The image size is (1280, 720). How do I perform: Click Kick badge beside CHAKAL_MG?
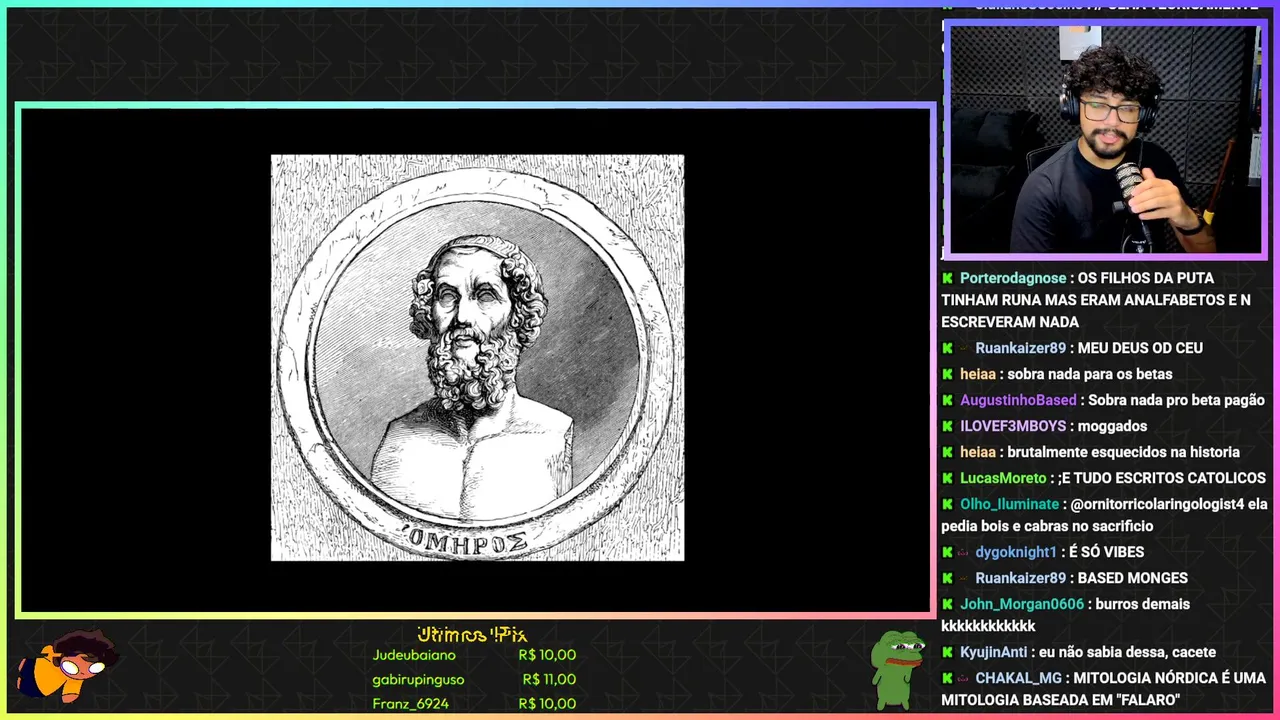(x=947, y=678)
